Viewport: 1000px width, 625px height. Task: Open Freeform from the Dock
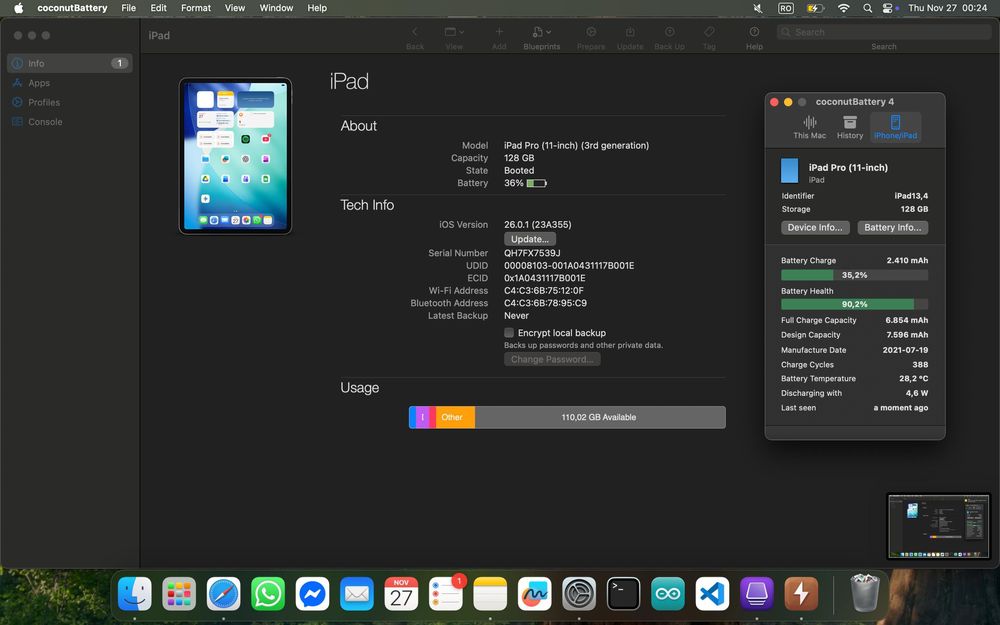click(534, 594)
